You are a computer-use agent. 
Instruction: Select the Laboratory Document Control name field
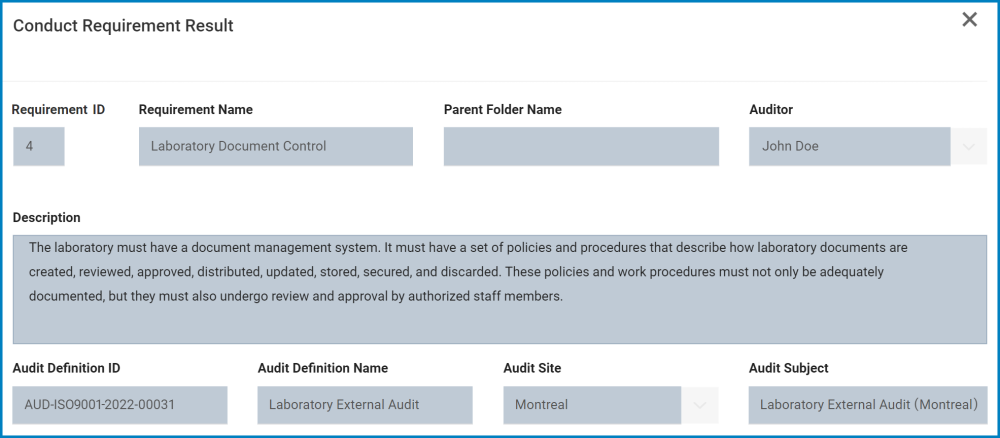pos(275,146)
